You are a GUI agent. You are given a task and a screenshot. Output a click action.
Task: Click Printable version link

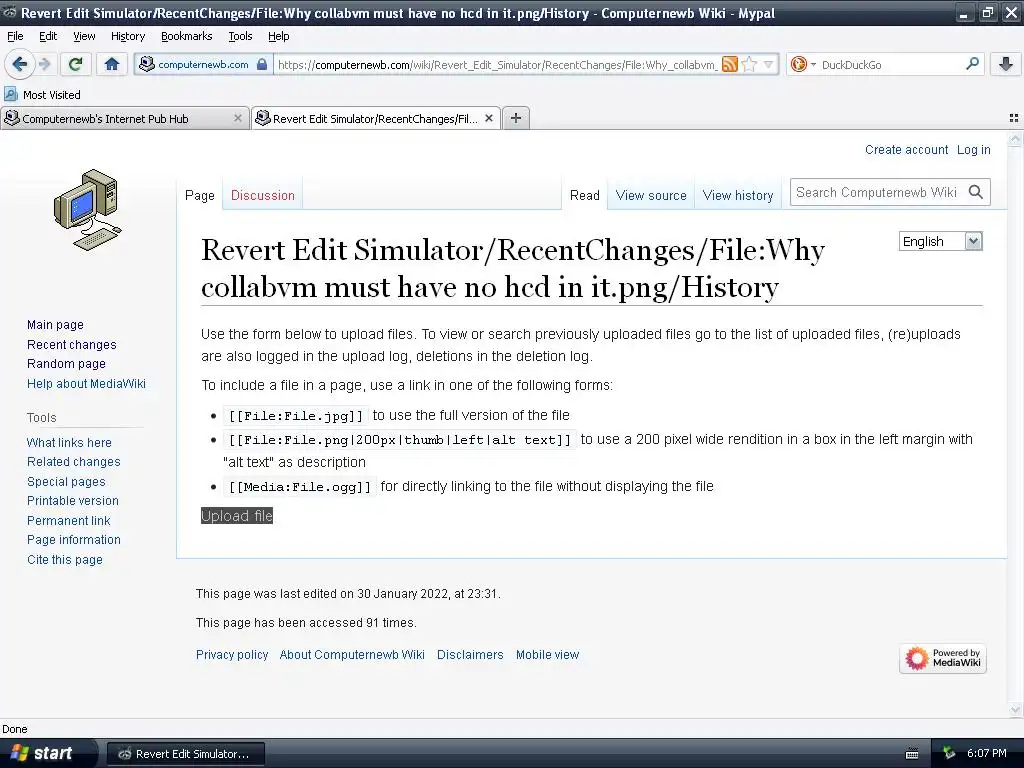pyautogui.click(x=72, y=501)
